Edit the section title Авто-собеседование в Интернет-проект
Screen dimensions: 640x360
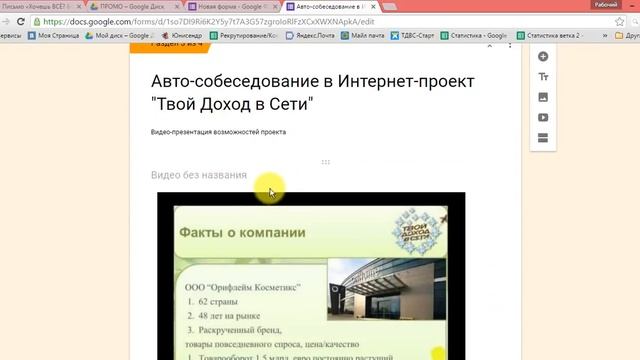coord(313,93)
